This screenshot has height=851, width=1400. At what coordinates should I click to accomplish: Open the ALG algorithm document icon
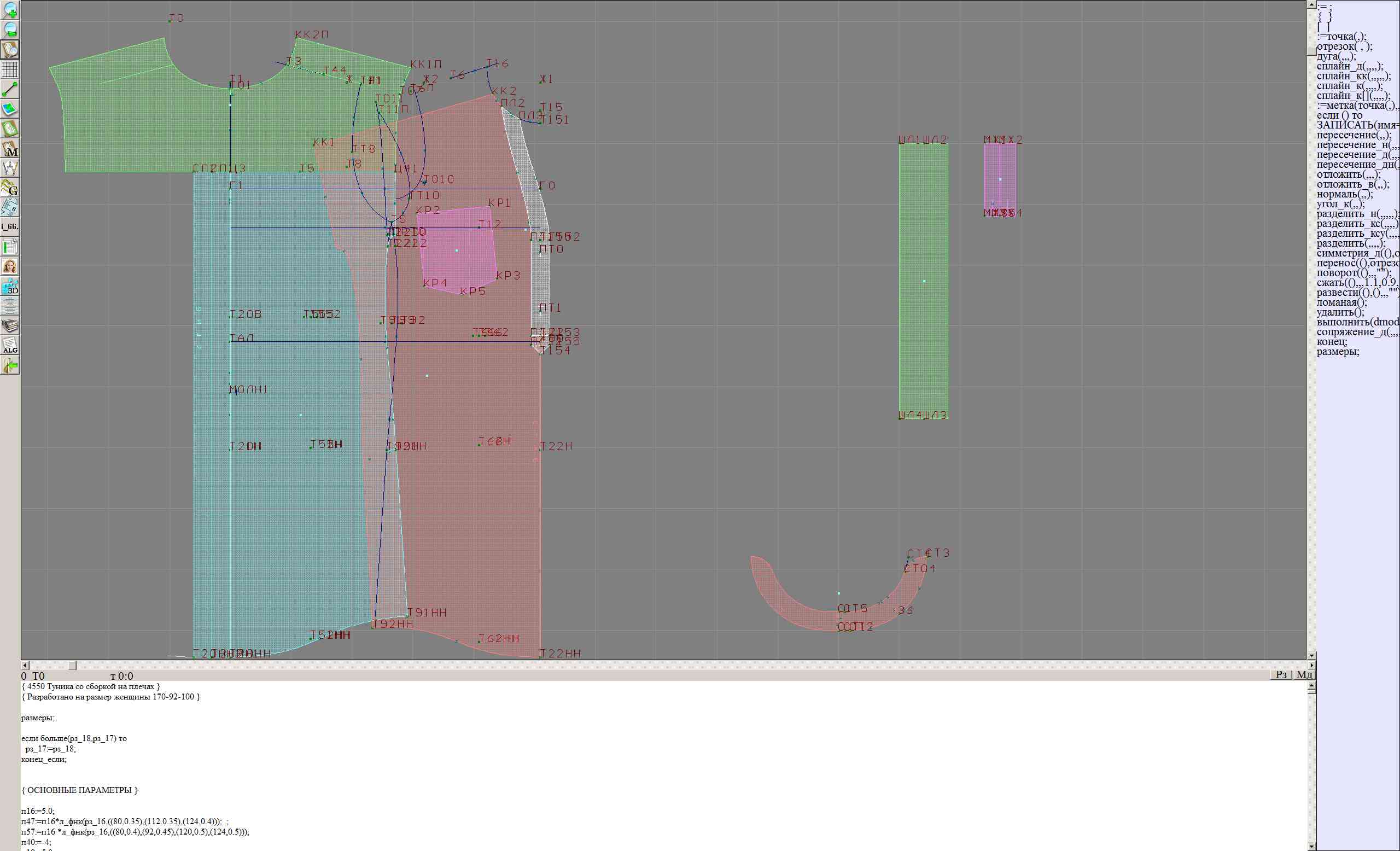coord(10,346)
